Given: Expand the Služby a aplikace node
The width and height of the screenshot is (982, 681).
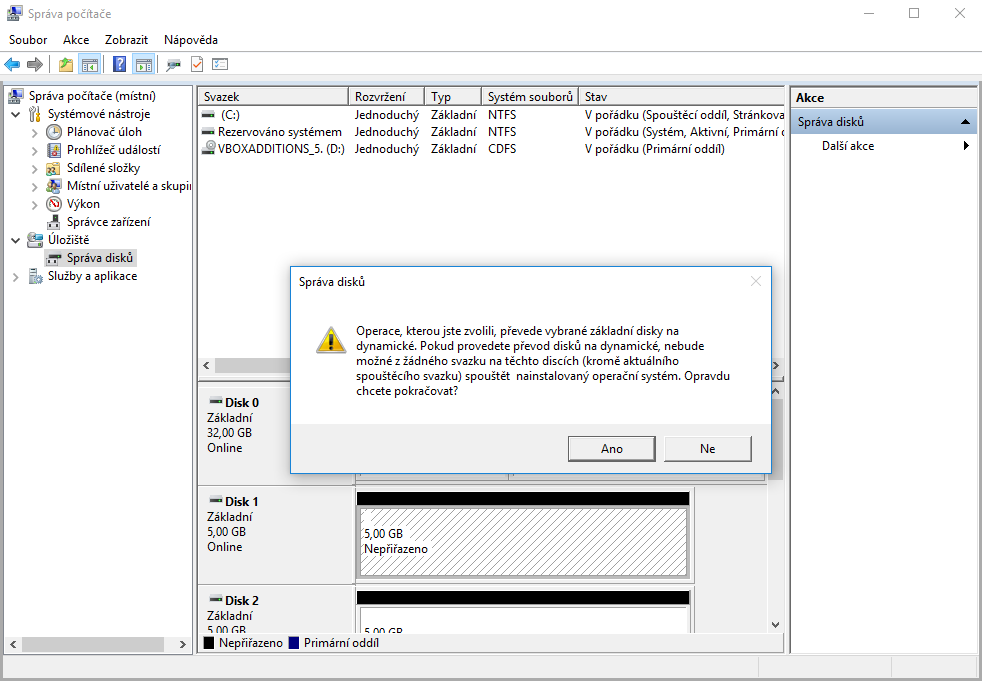Looking at the screenshot, I should (x=16, y=277).
